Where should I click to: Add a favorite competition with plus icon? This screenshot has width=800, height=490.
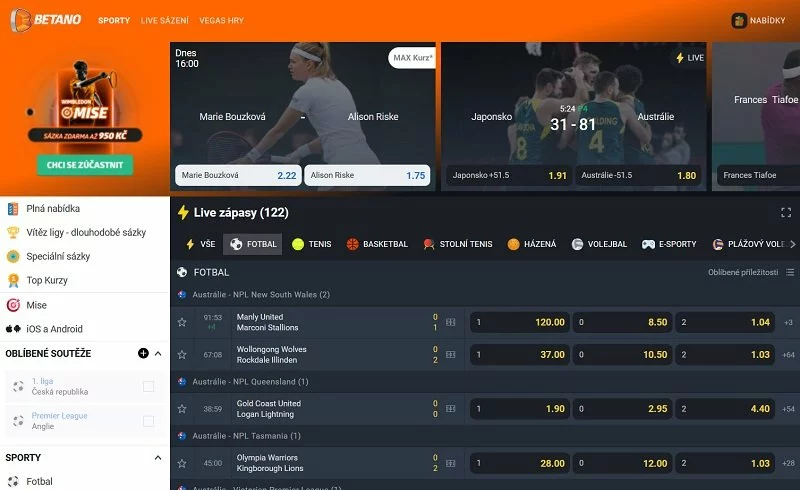143,353
